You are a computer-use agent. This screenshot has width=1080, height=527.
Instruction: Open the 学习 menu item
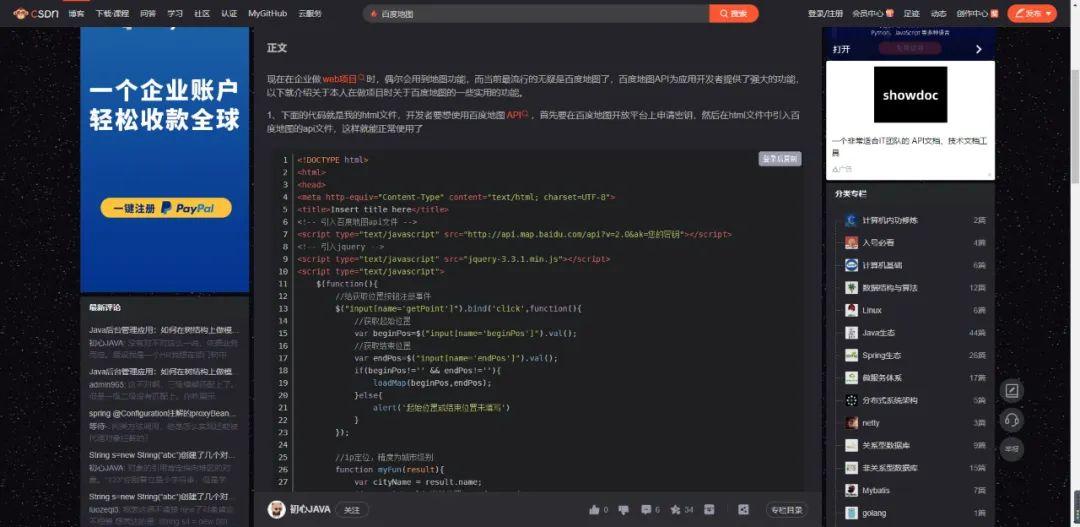click(175, 13)
